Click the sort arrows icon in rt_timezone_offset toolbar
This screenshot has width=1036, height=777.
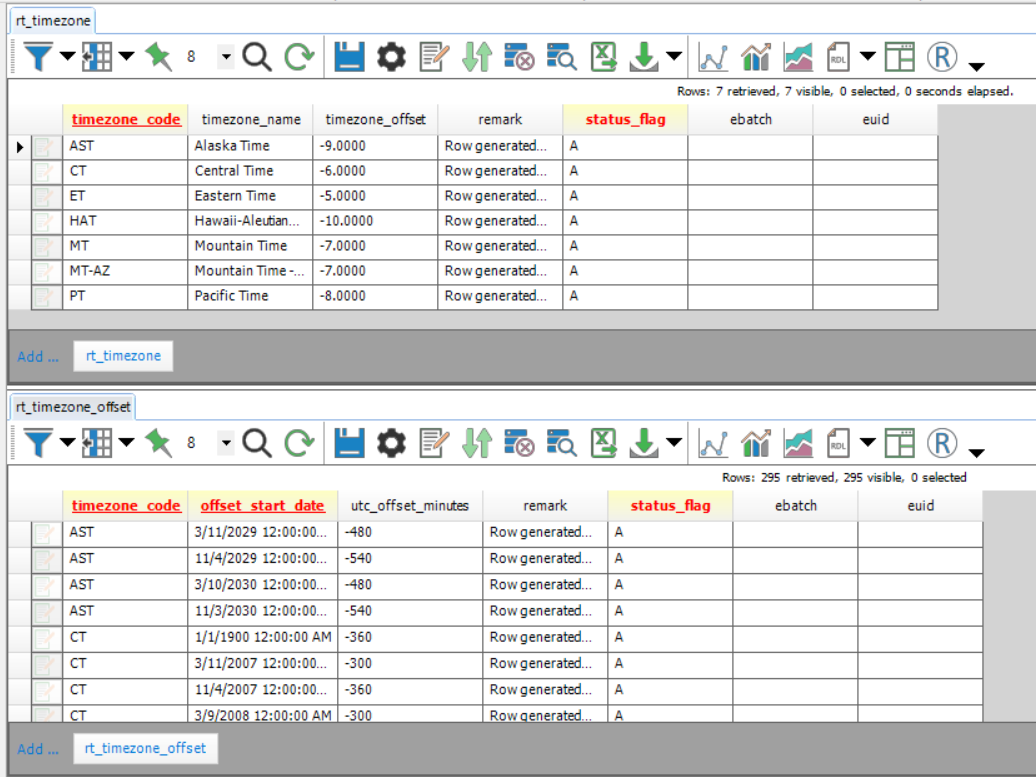click(x=477, y=442)
